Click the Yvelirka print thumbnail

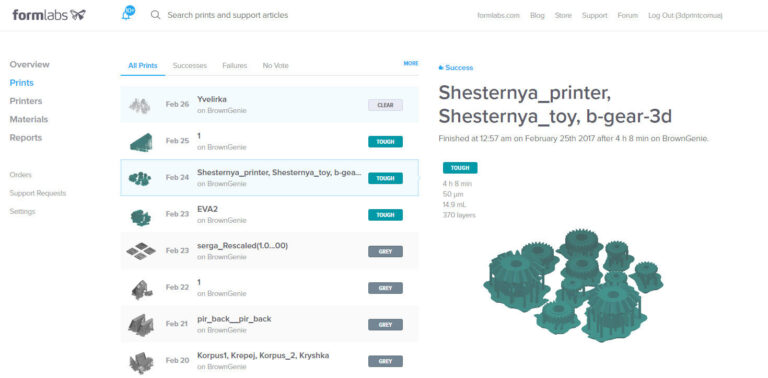click(140, 105)
